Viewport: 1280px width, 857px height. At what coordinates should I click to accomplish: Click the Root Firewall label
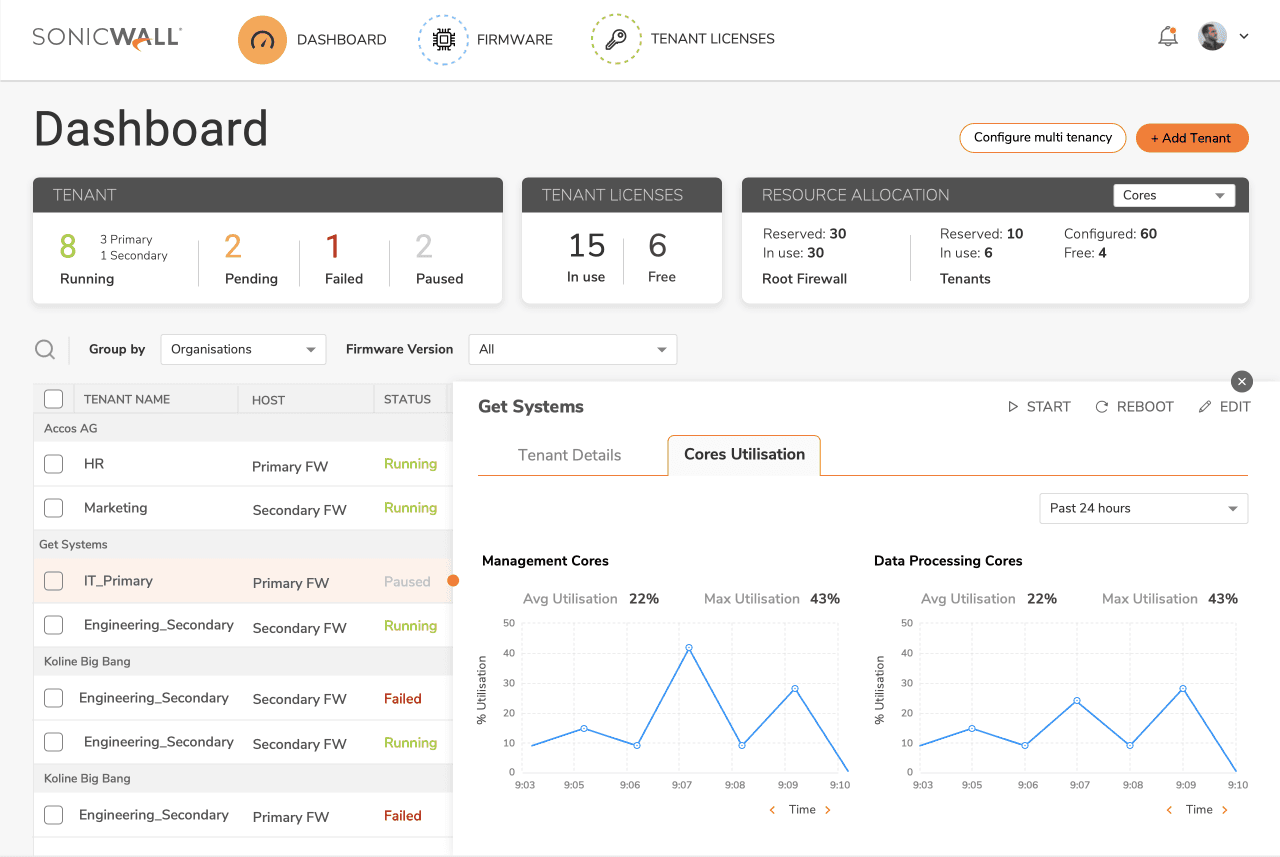(x=804, y=279)
